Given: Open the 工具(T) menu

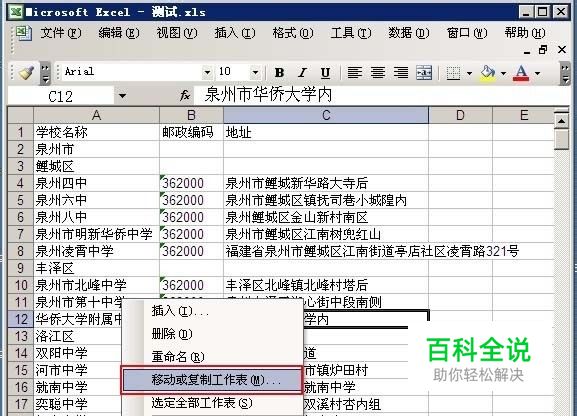Looking at the screenshot, I should pyautogui.click(x=351, y=33).
